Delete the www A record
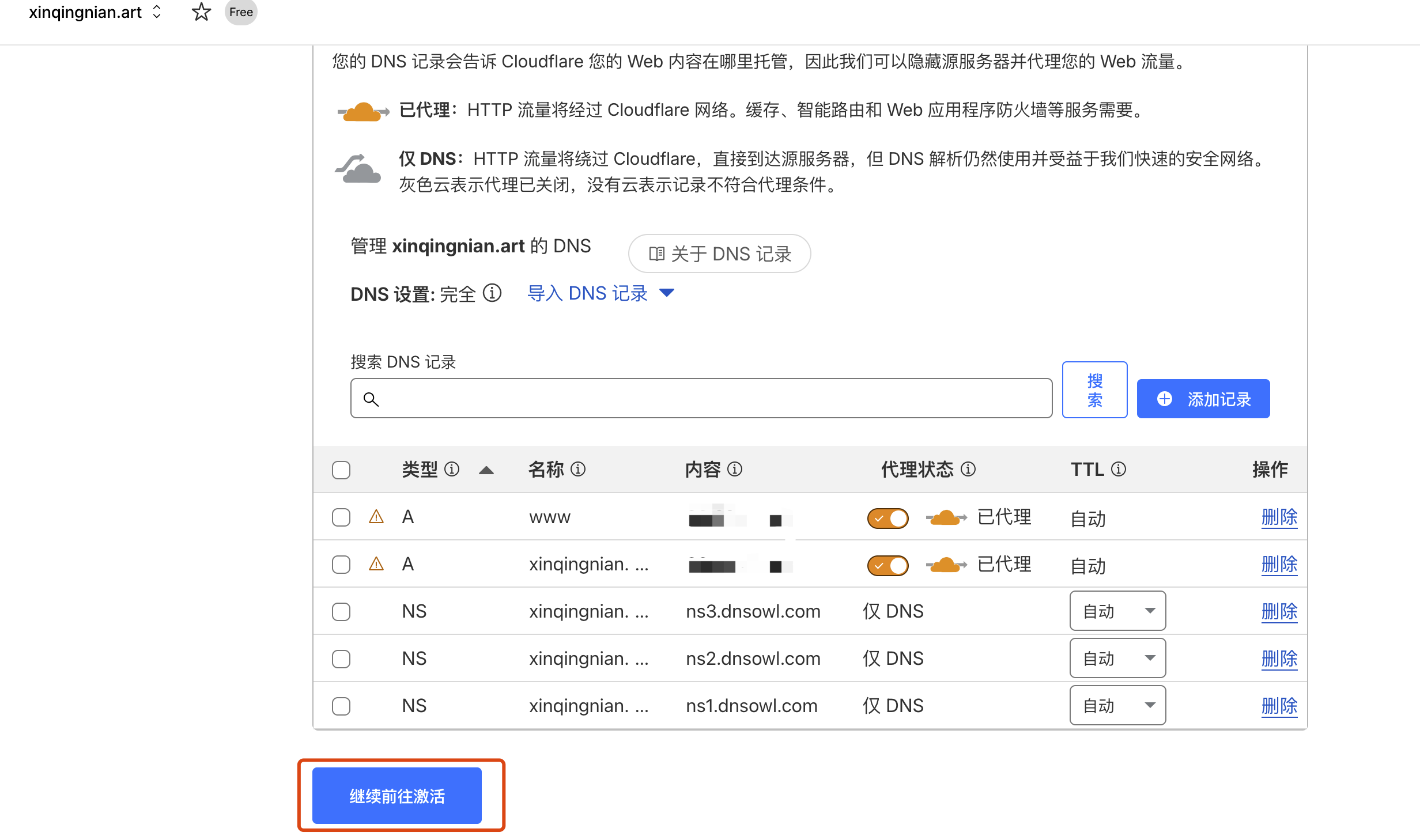This screenshot has width=1420, height=840. pos(1279,517)
